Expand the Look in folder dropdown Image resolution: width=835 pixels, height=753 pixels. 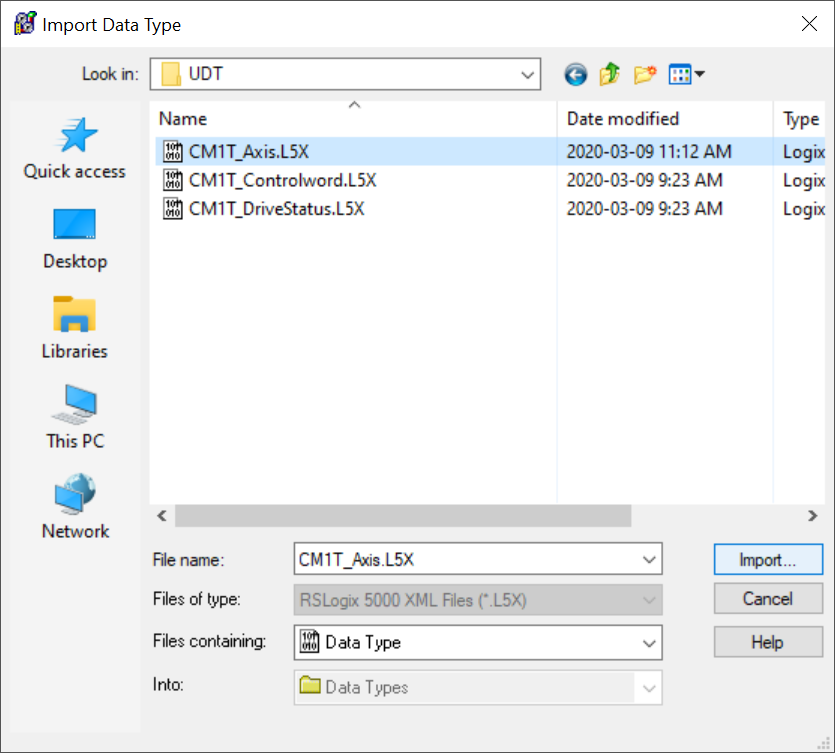pyautogui.click(x=528, y=74)
